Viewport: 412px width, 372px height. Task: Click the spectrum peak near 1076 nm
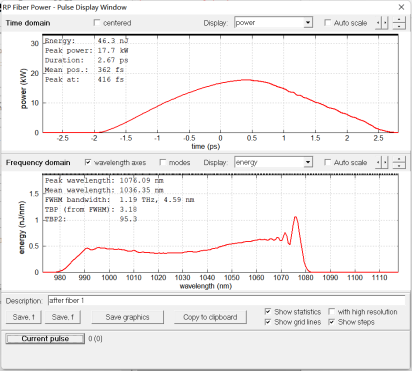click(x=295, y=217)
